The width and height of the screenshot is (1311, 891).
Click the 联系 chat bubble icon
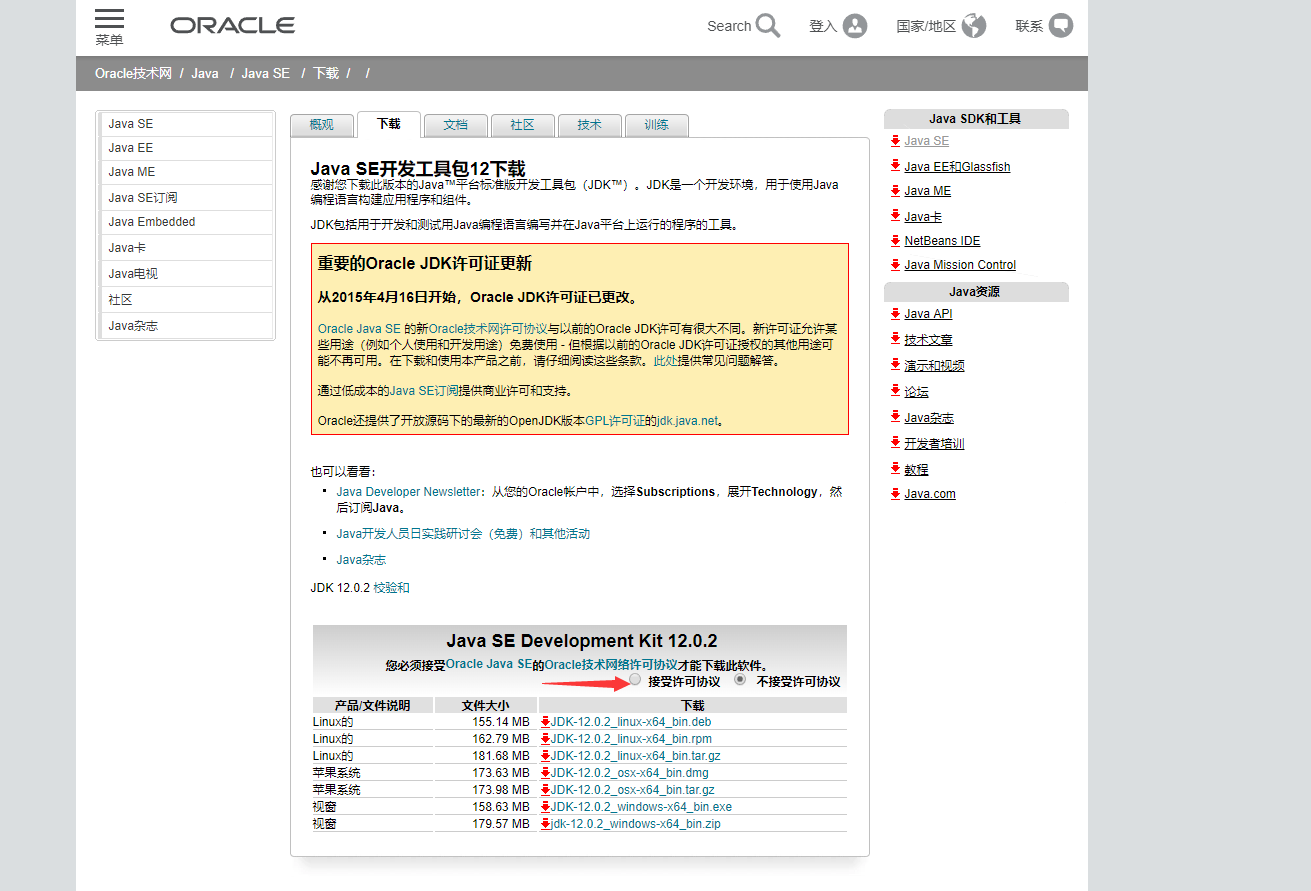click(1061, 26)
